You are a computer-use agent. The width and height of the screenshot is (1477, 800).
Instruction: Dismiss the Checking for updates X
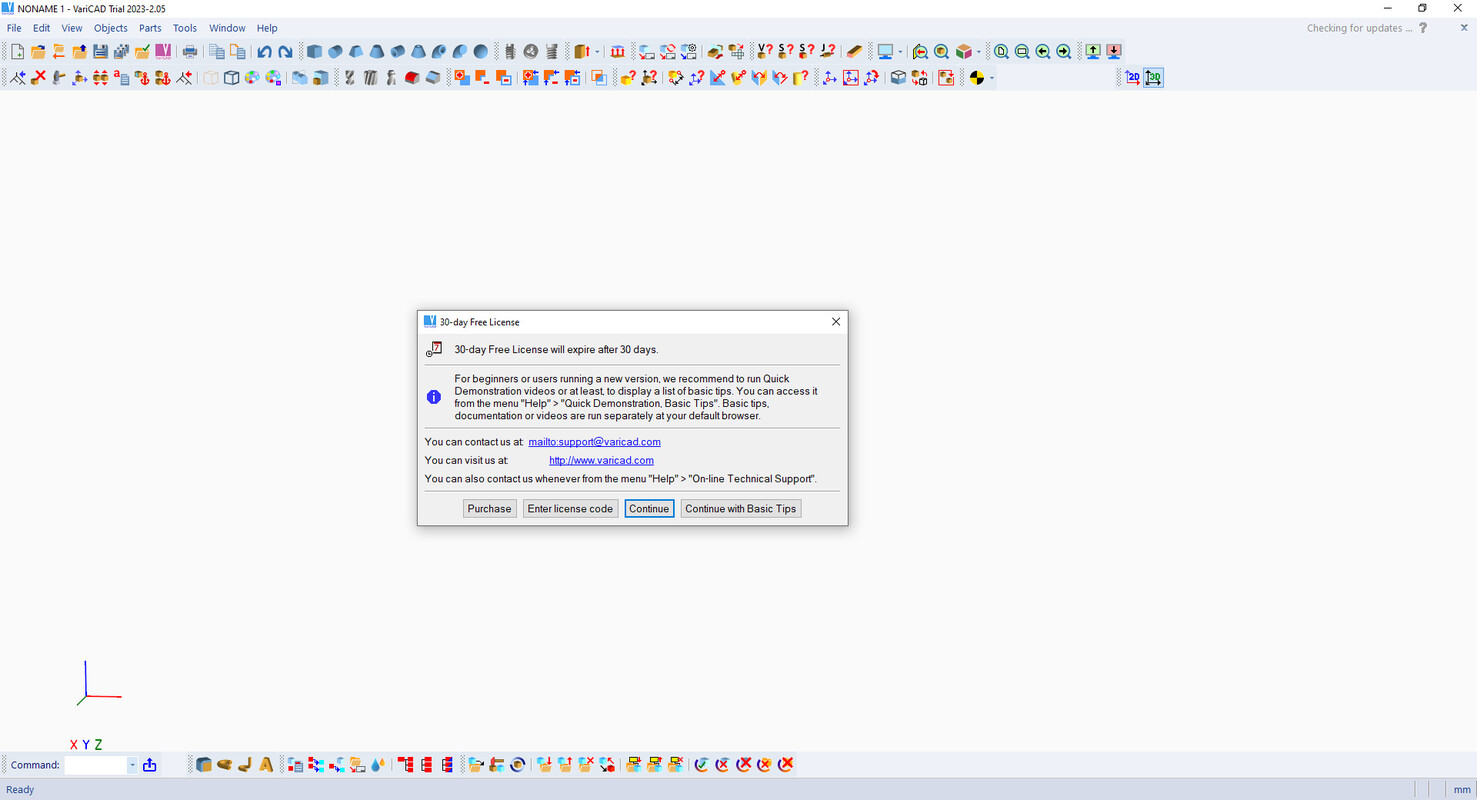point(1464,28)
